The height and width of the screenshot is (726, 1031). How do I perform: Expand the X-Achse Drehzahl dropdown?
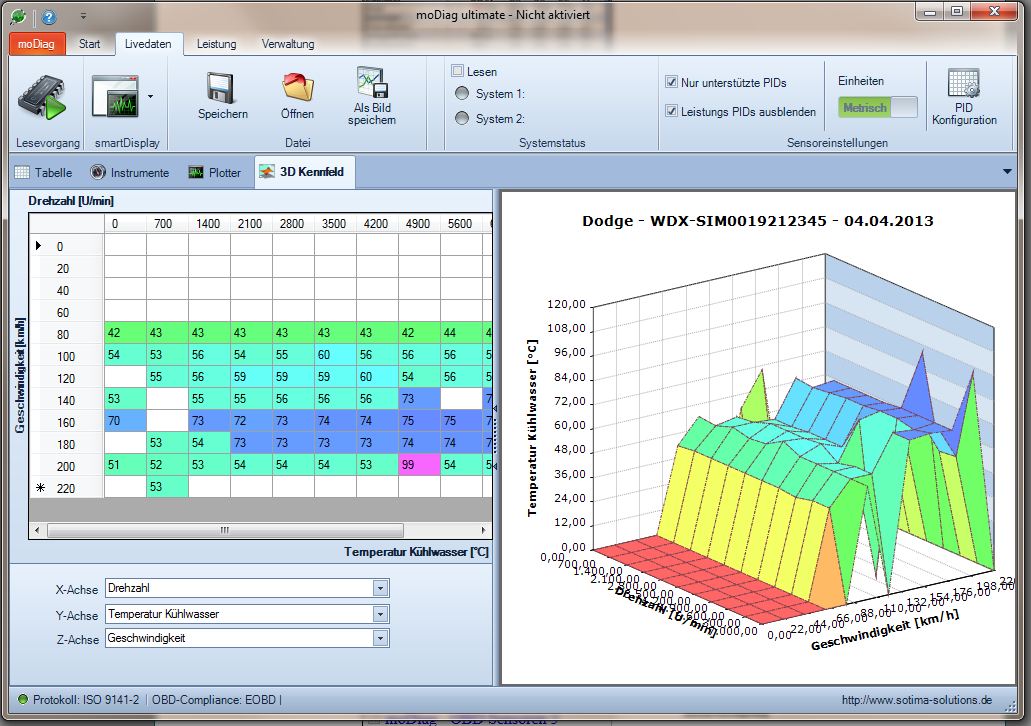point(380,588)
